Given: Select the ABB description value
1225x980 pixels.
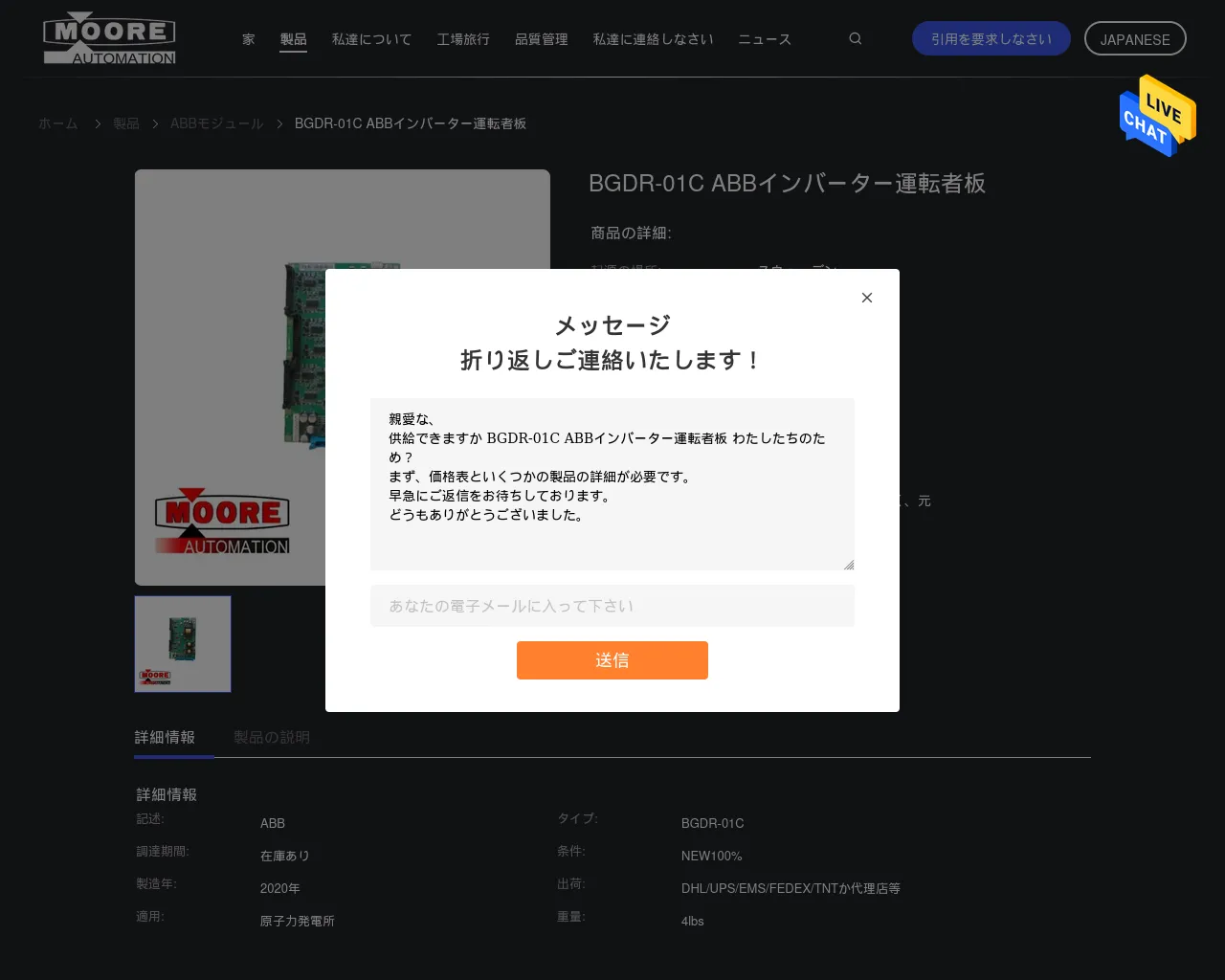Looking at the screenshot, I should [273, 823].
